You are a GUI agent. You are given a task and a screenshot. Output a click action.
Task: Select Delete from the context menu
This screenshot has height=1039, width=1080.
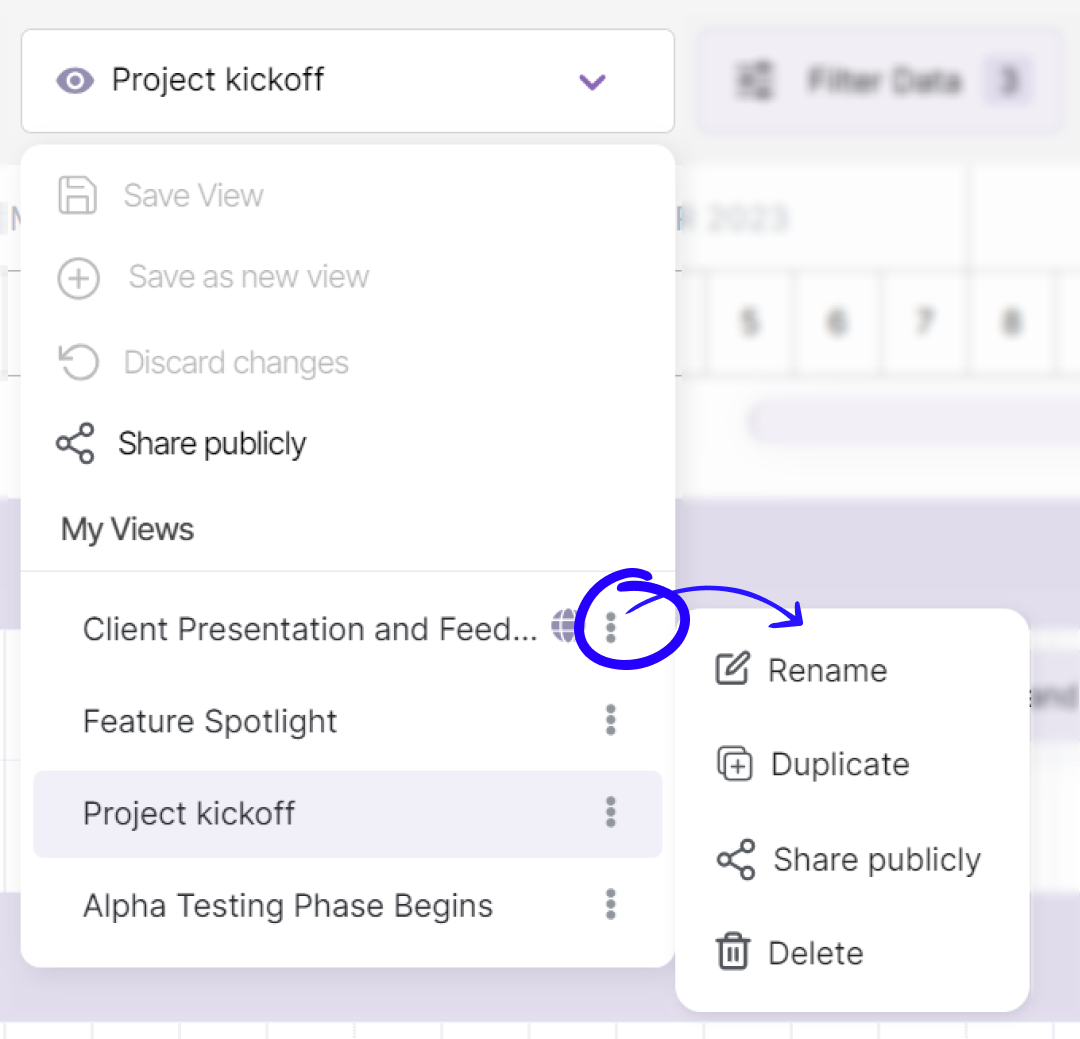pyautogui.click(x=815, y=952)
